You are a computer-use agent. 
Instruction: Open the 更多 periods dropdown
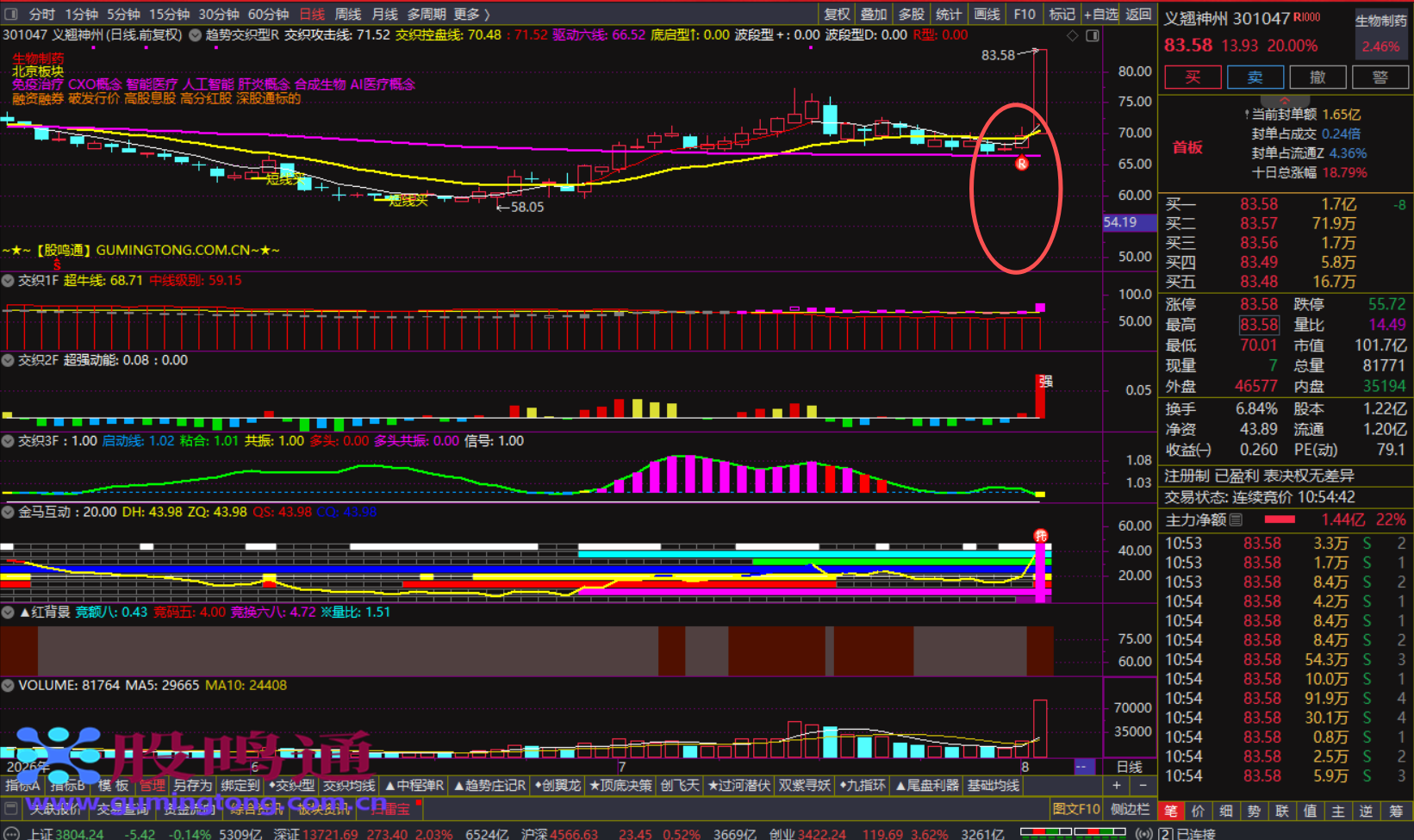click(x=471, y=14)
